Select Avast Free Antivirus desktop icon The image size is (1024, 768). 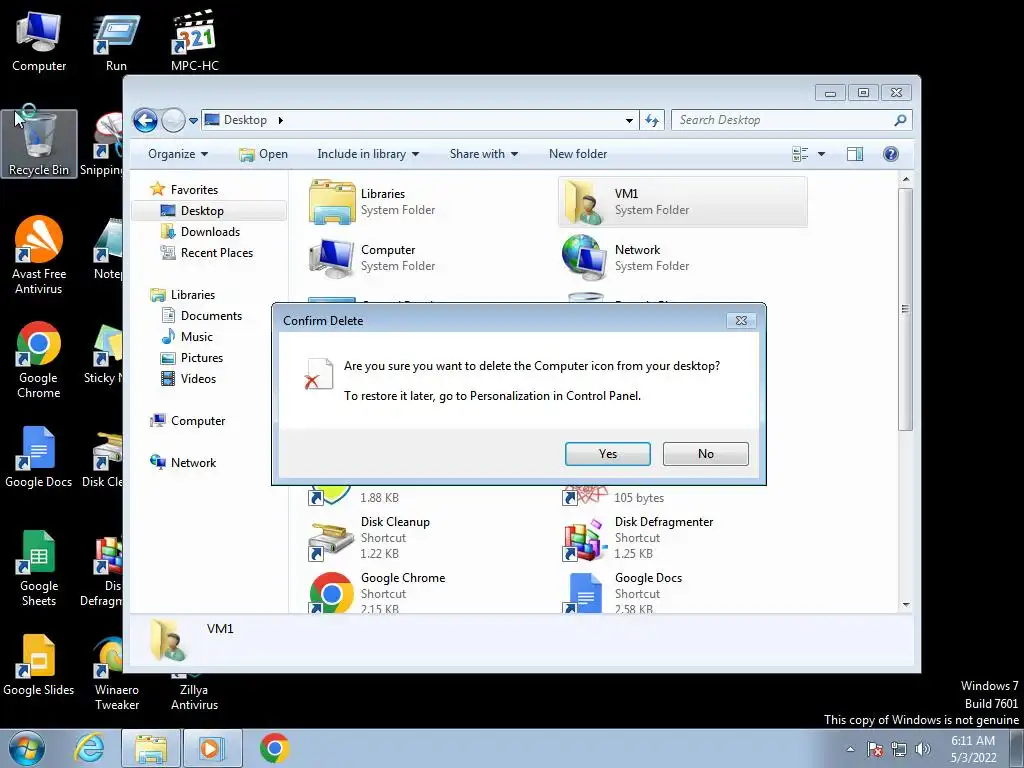[39, 255]
